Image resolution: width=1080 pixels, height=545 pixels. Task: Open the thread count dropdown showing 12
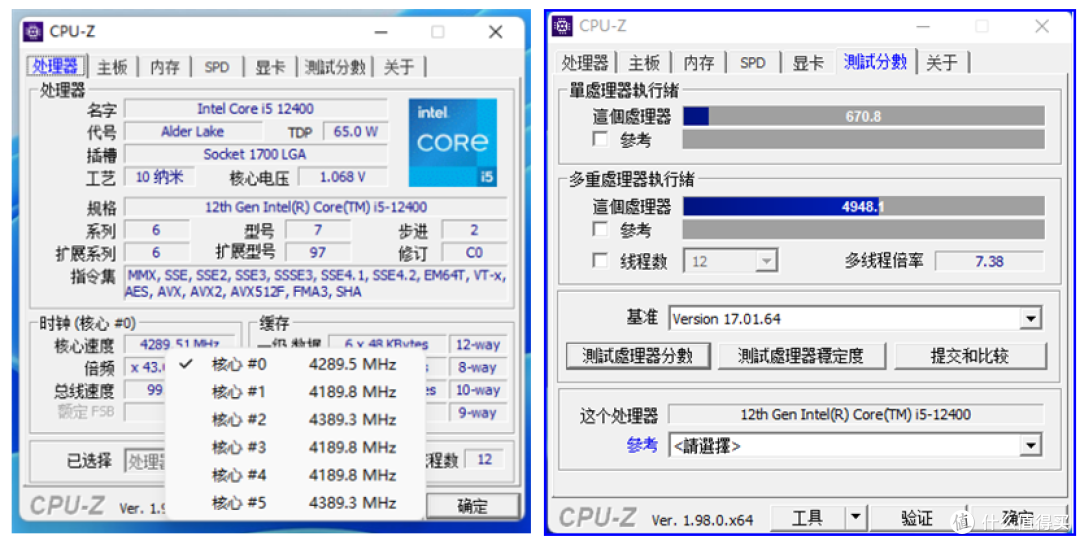coord(765,261)
